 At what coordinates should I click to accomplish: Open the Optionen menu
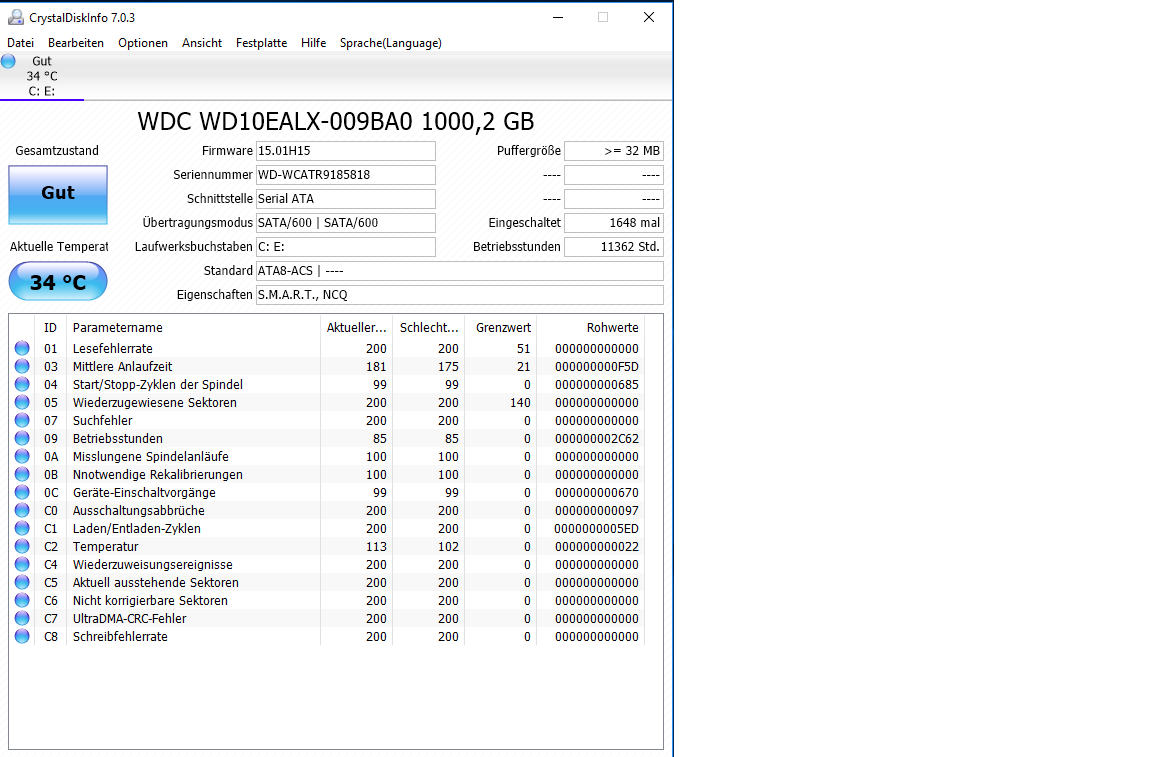(143, 43)
